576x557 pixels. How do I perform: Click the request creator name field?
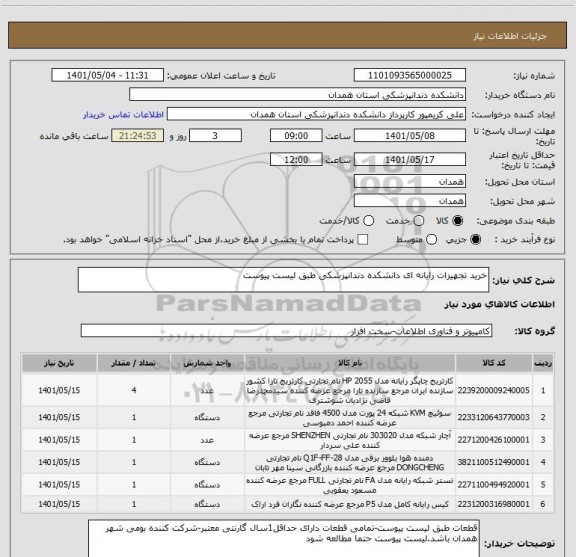[316, 114]
